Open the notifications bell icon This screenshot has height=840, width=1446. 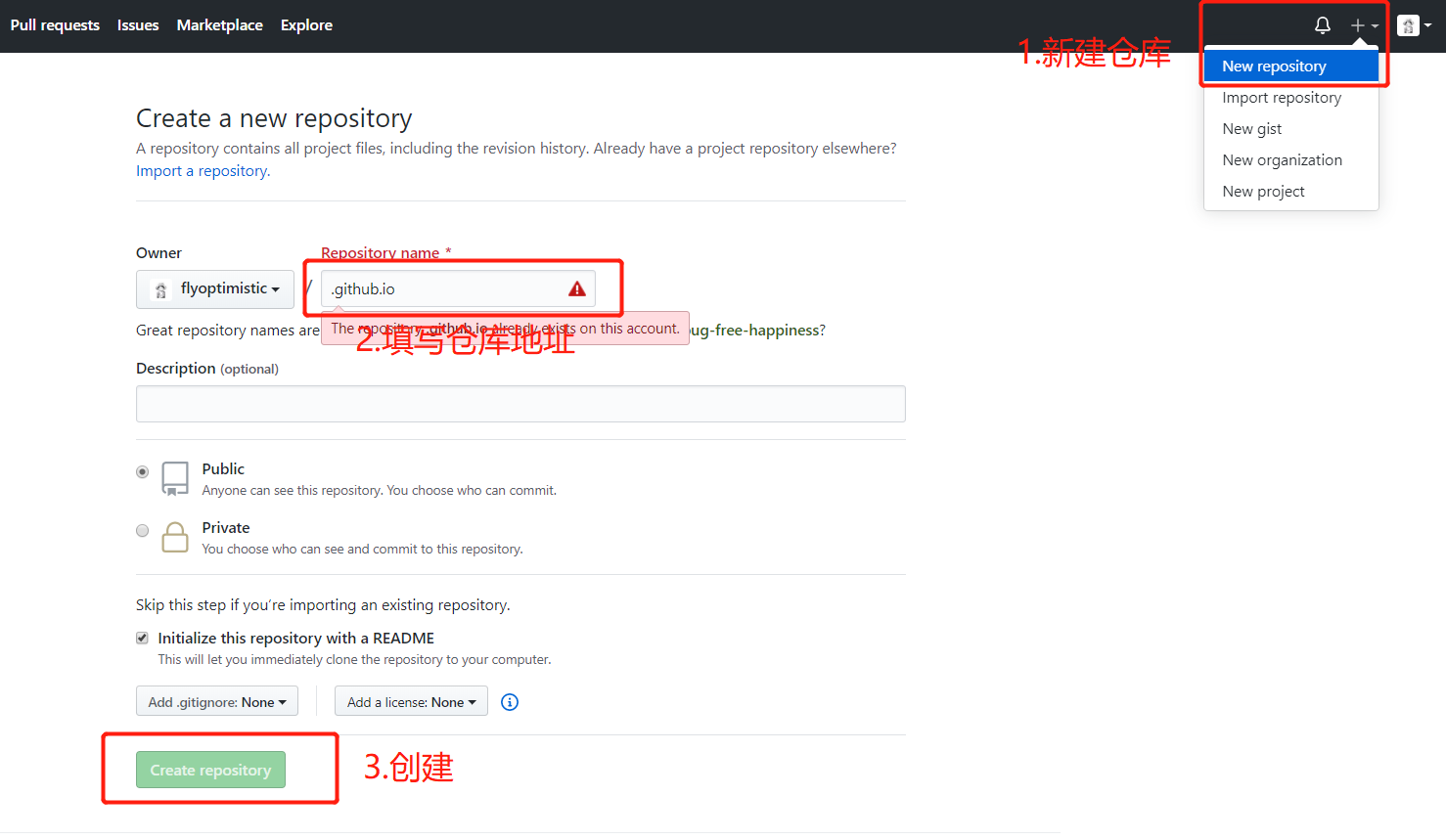[1322, 25]
